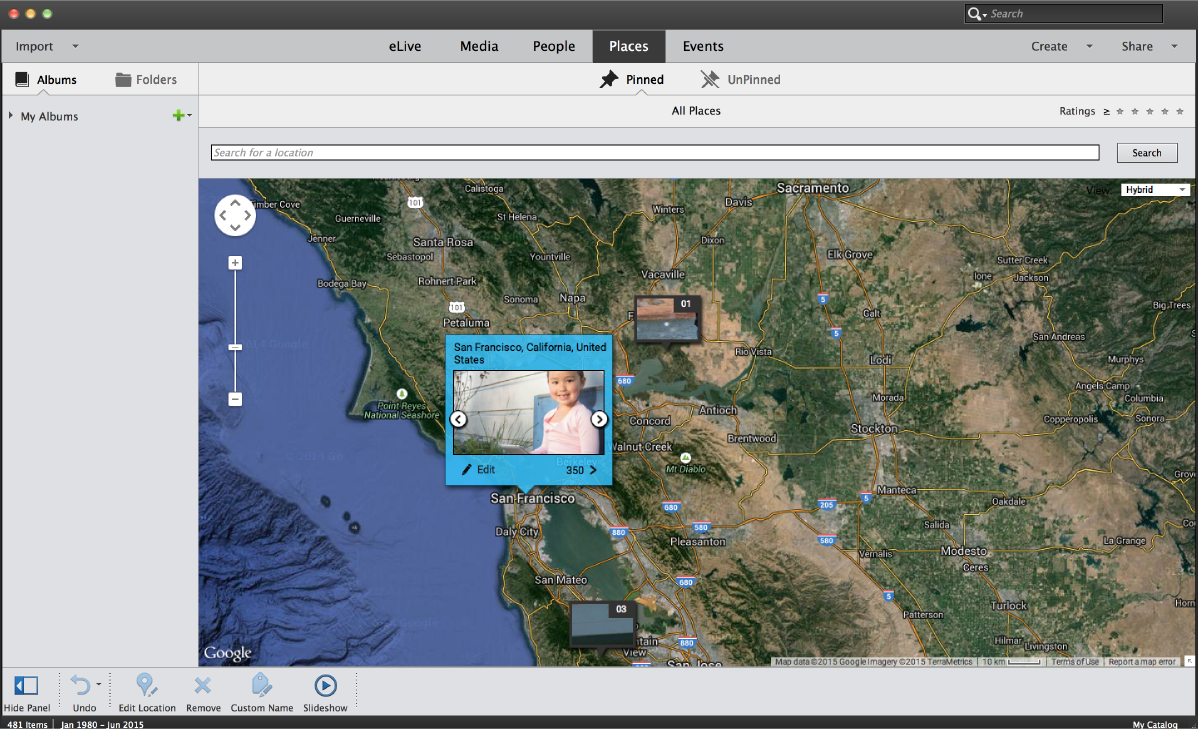Switch to Pinned view

pyautogui.click(x=632, y=79)
